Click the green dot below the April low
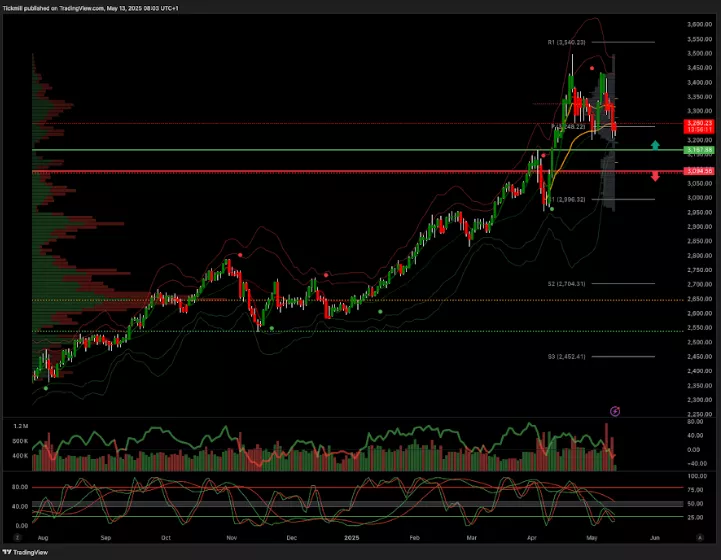Viewport: 721px width, 560px height. (x=552, y=208)
